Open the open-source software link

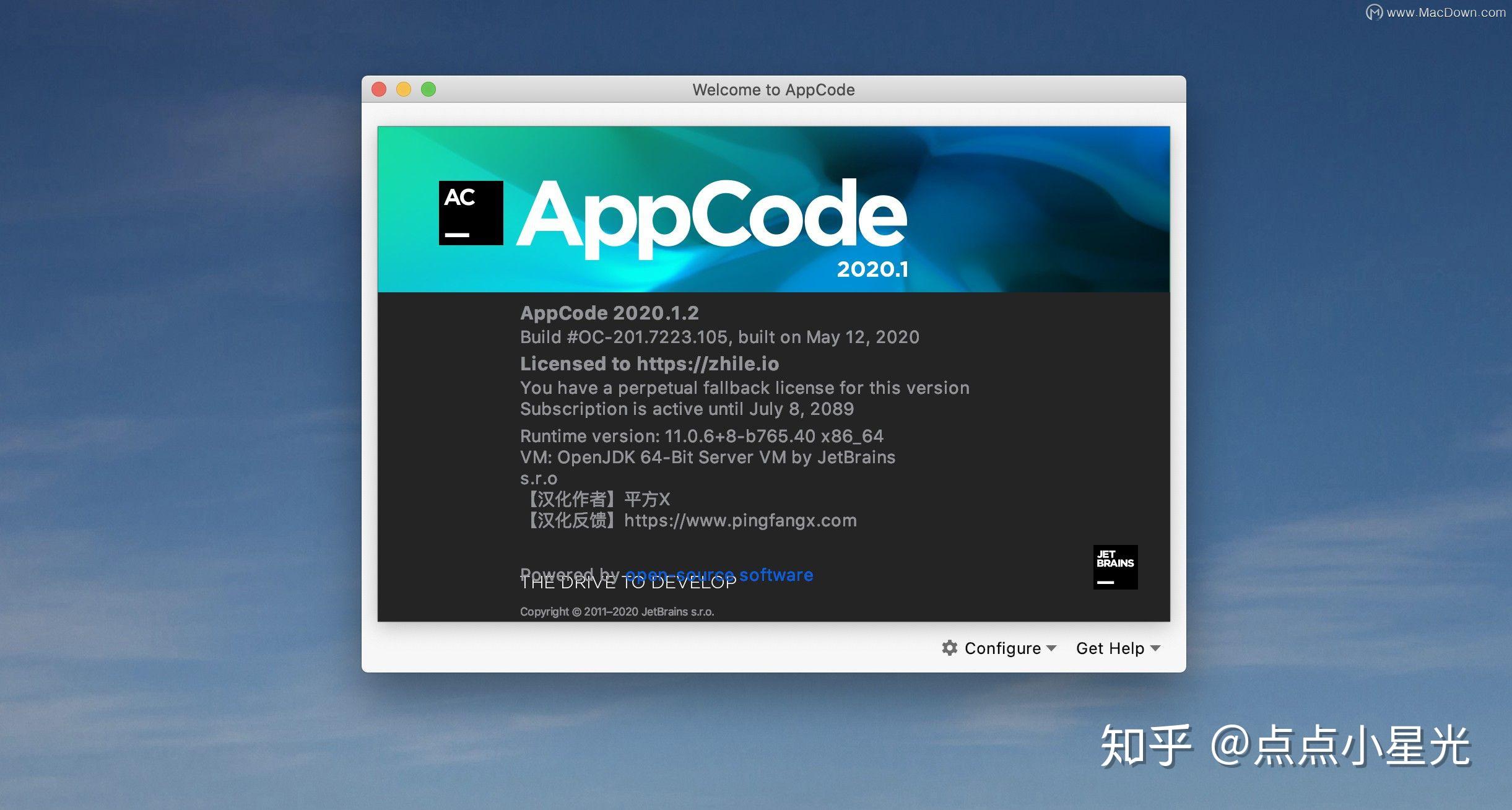[719, 575]
